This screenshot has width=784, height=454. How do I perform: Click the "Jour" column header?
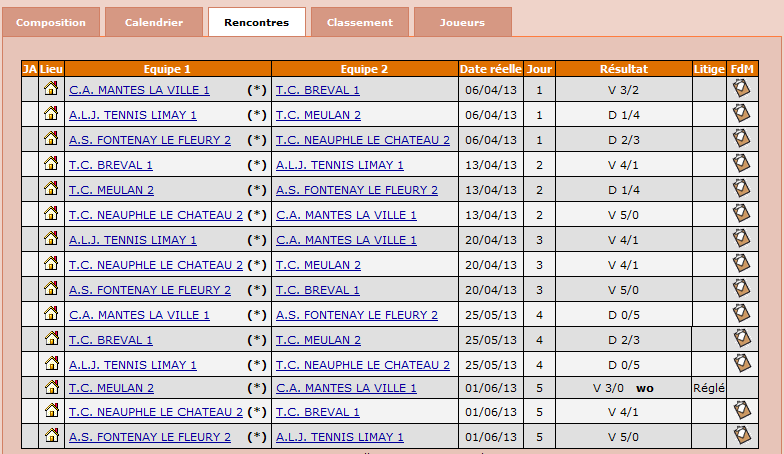point(539,69)
